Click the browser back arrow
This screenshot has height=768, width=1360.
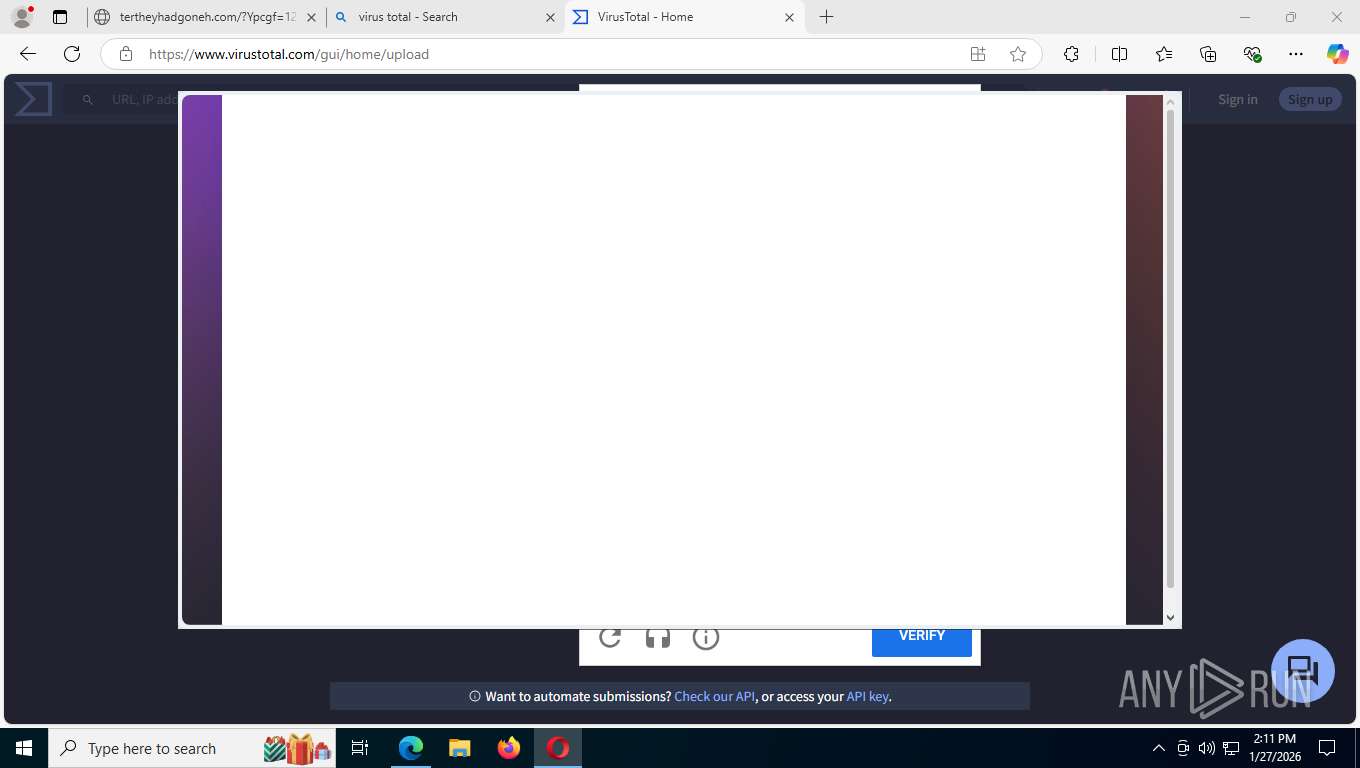click(28, 54)
